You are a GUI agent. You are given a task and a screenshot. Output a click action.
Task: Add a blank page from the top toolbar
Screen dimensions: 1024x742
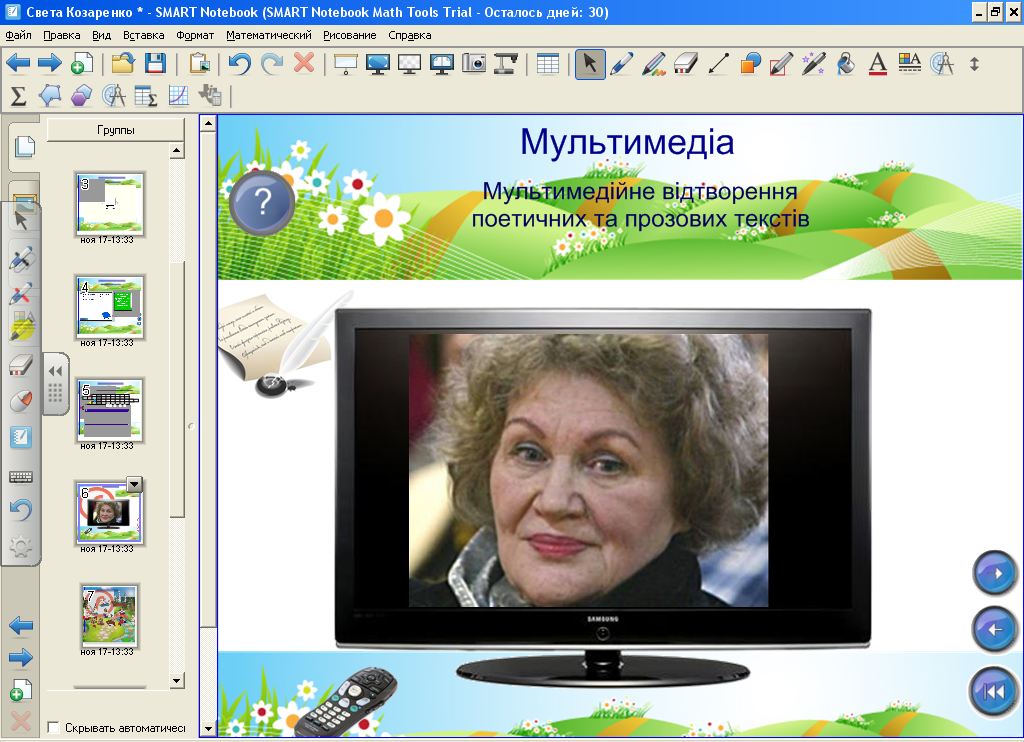81,64
